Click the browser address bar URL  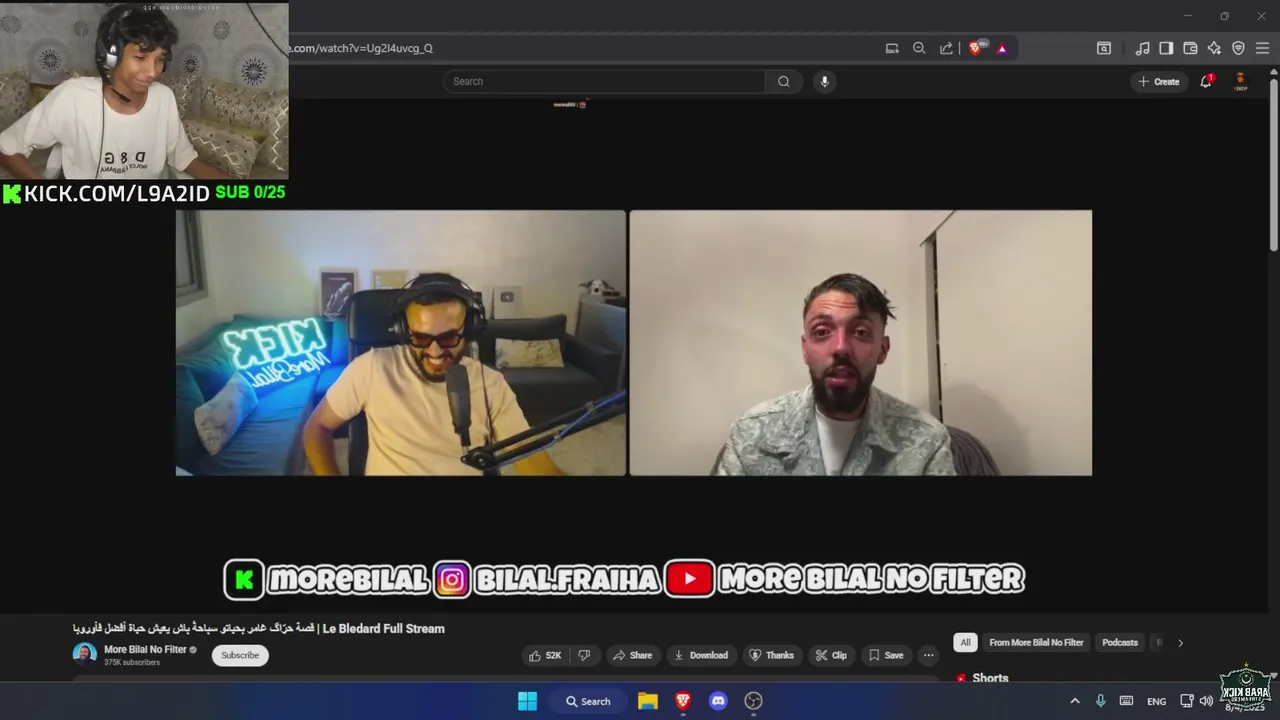click(360, 48)
